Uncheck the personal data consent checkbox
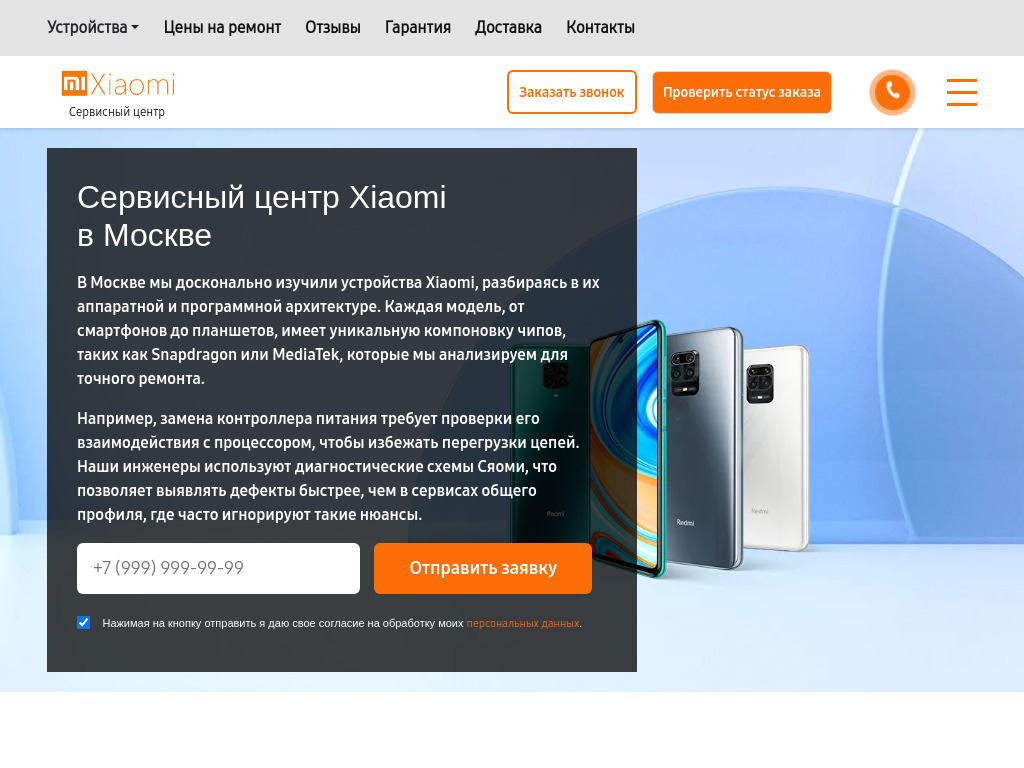Viewport: 1024px width, 768px height. pos(84,622)
